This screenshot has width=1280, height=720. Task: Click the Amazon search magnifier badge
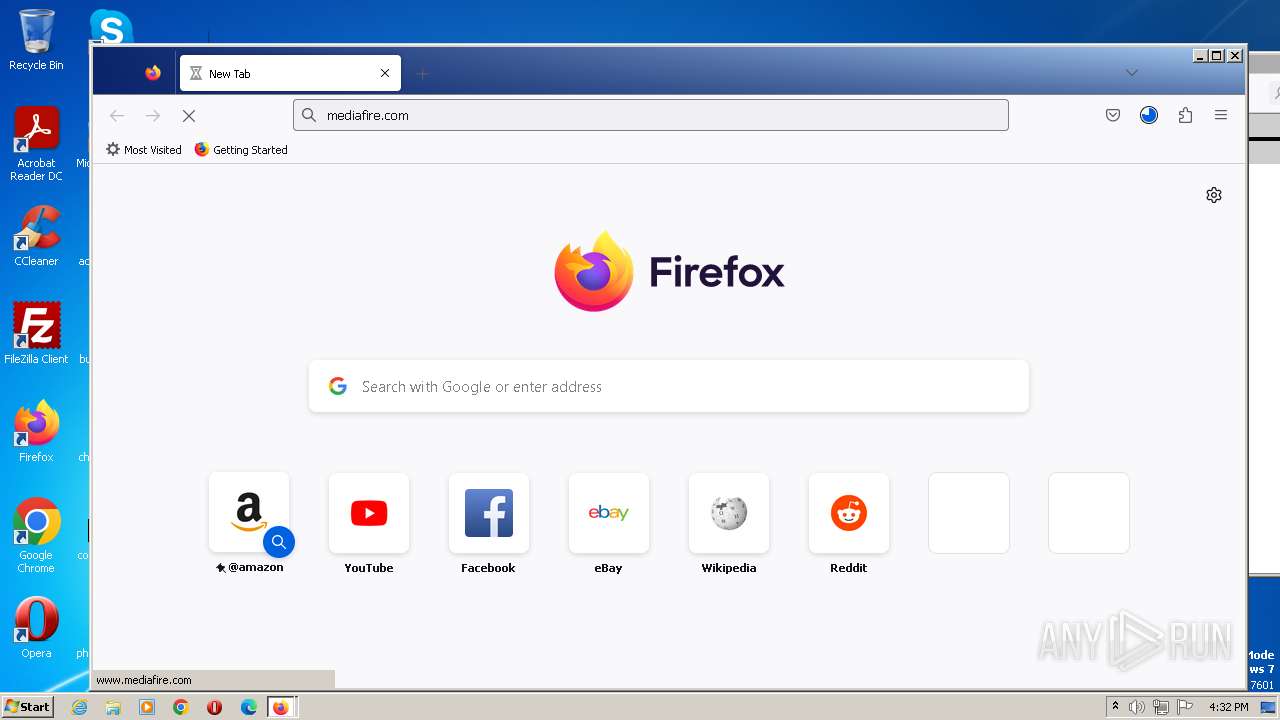click(279, 542)
